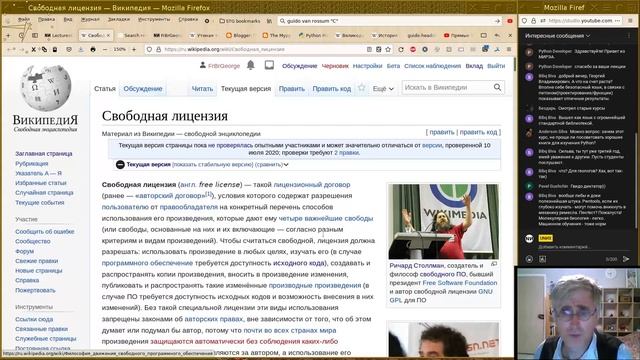The image size is (640, 360).
Task: Click the 2 правки link
Action: pyautogui.click(x=347, y=153)
